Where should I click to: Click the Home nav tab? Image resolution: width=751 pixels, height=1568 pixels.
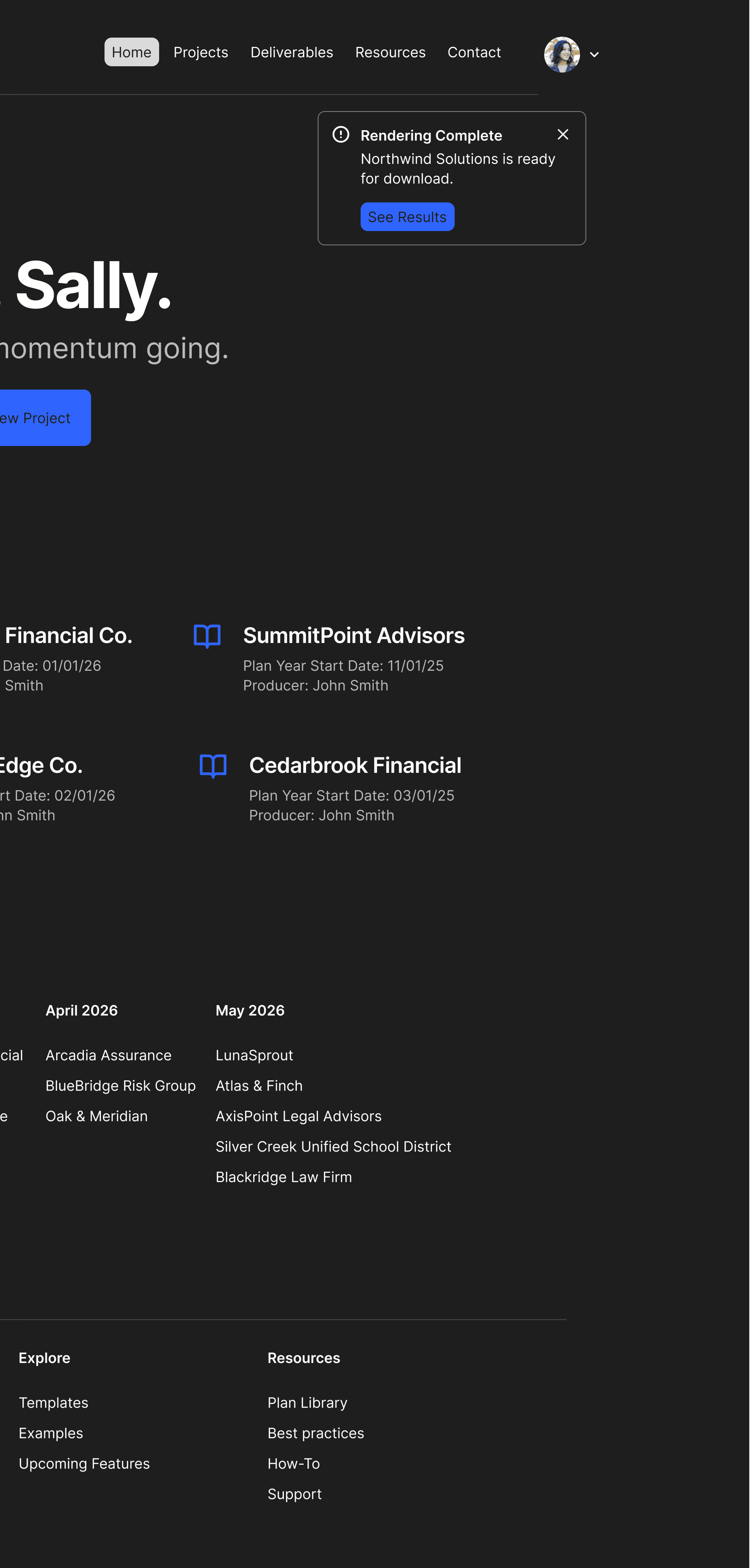click(131, 52)
